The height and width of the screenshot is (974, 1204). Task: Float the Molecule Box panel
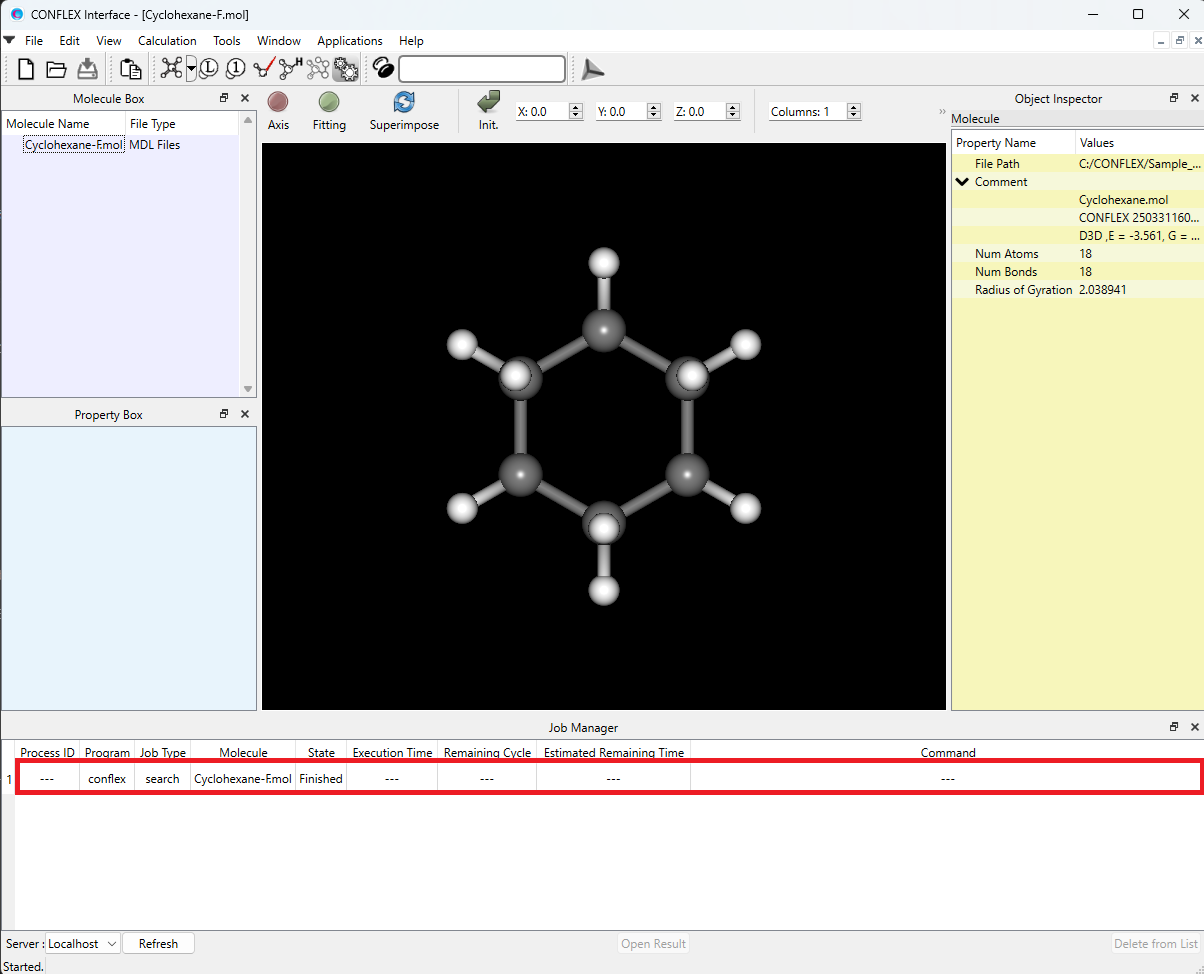(x=224, y=98)
